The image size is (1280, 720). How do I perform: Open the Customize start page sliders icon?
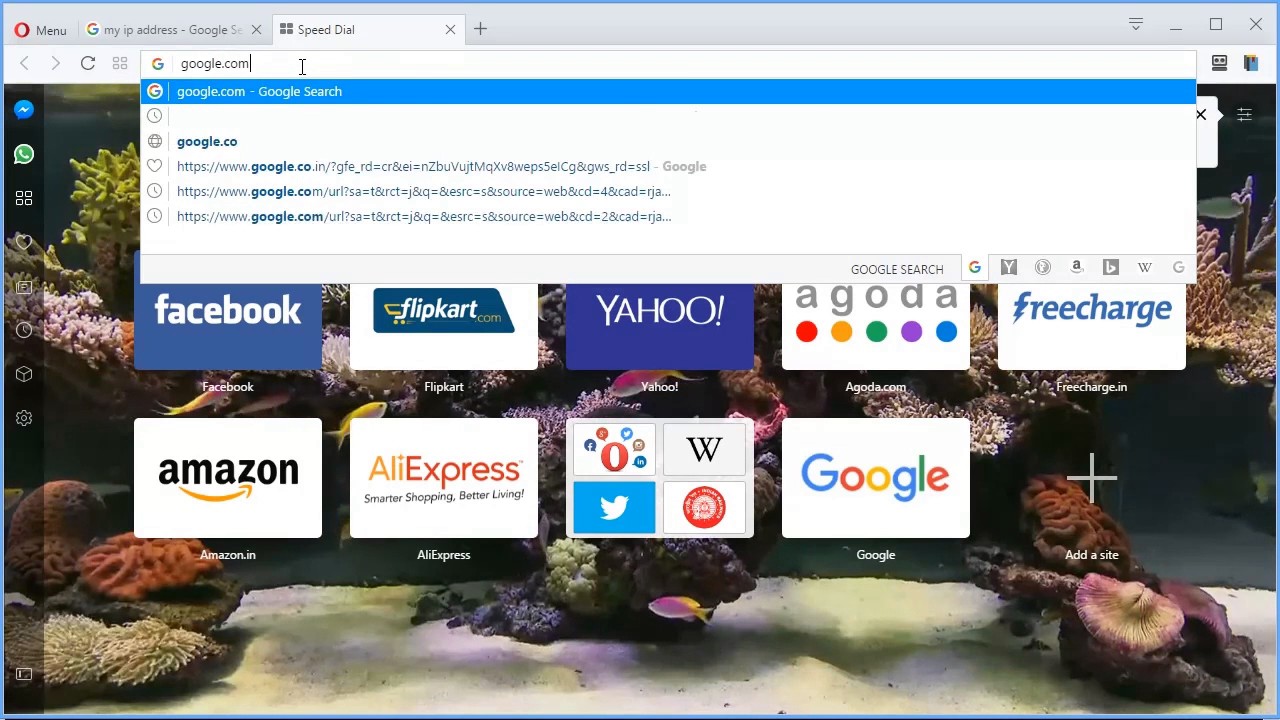(x=1244, y=115)
